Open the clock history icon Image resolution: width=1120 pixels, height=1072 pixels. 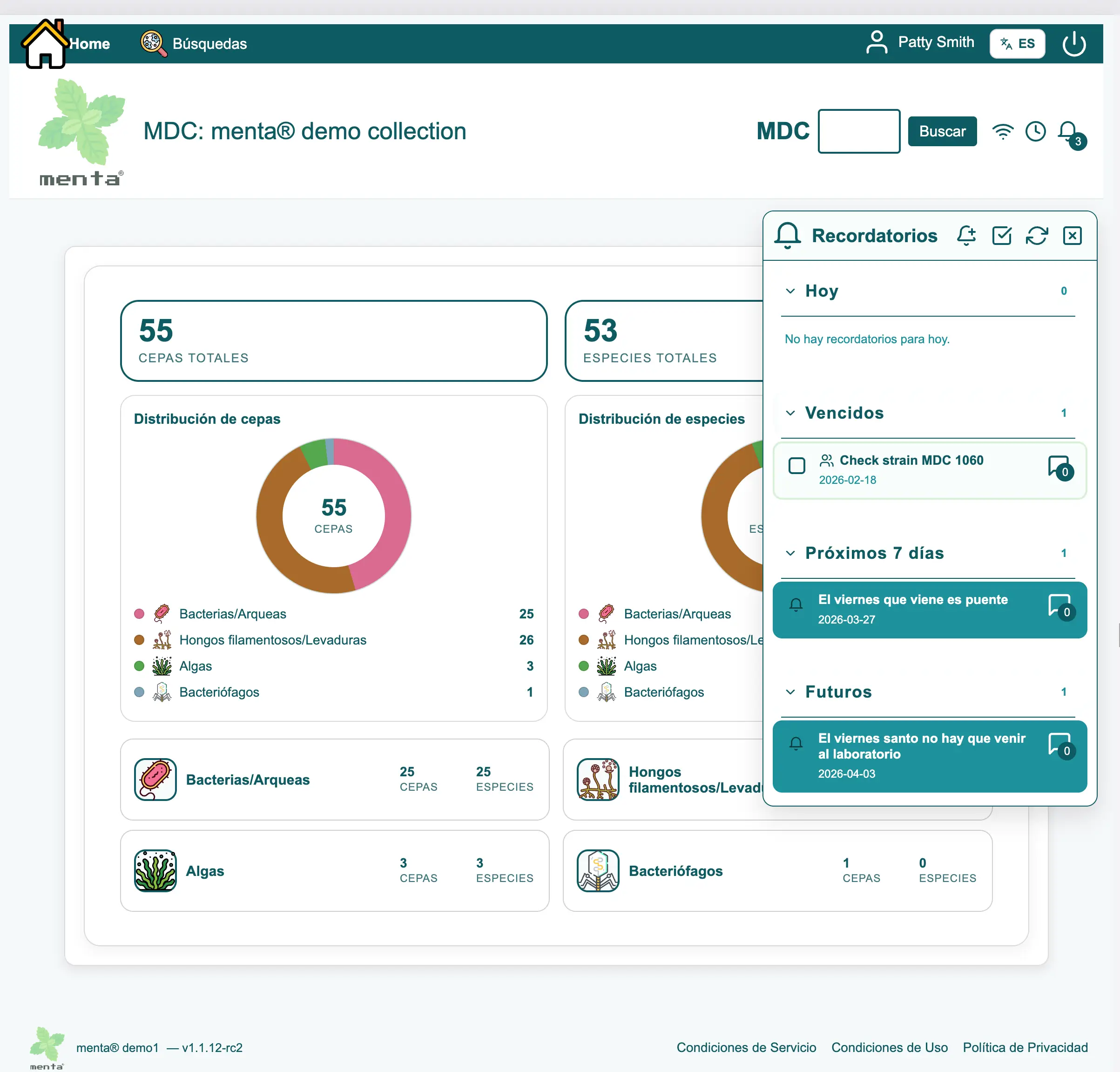point(1035,131)
